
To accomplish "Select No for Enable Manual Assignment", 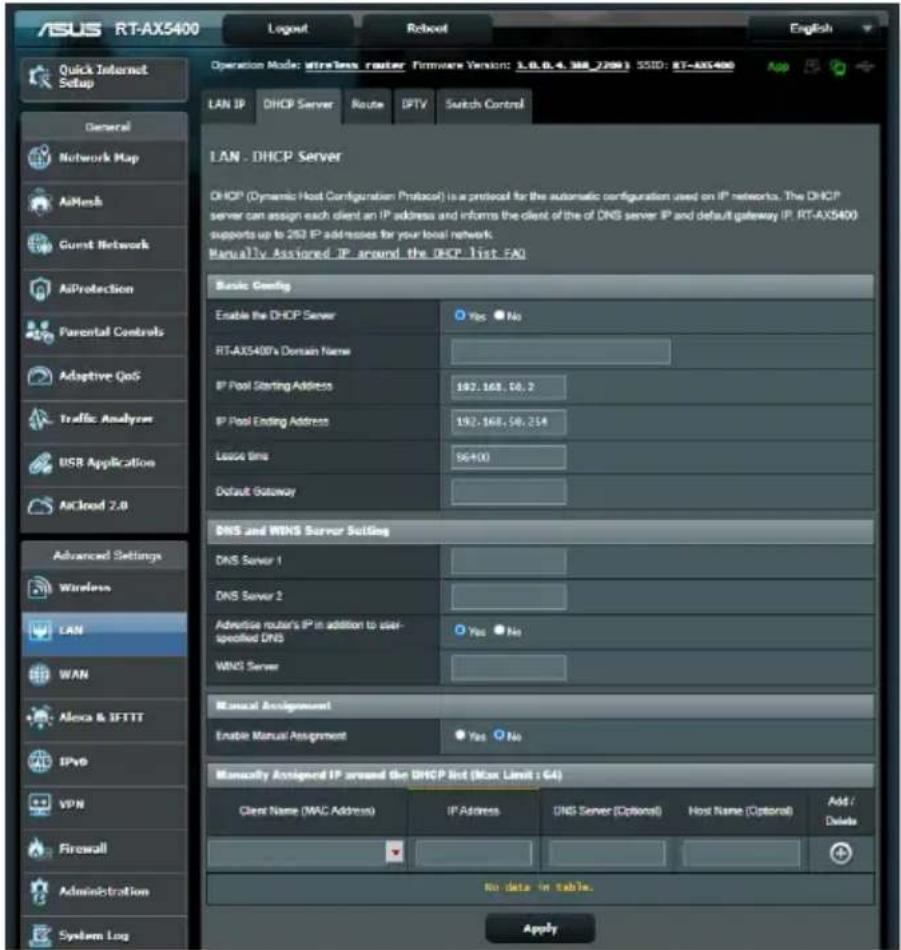I will click(x=499, y=735).
